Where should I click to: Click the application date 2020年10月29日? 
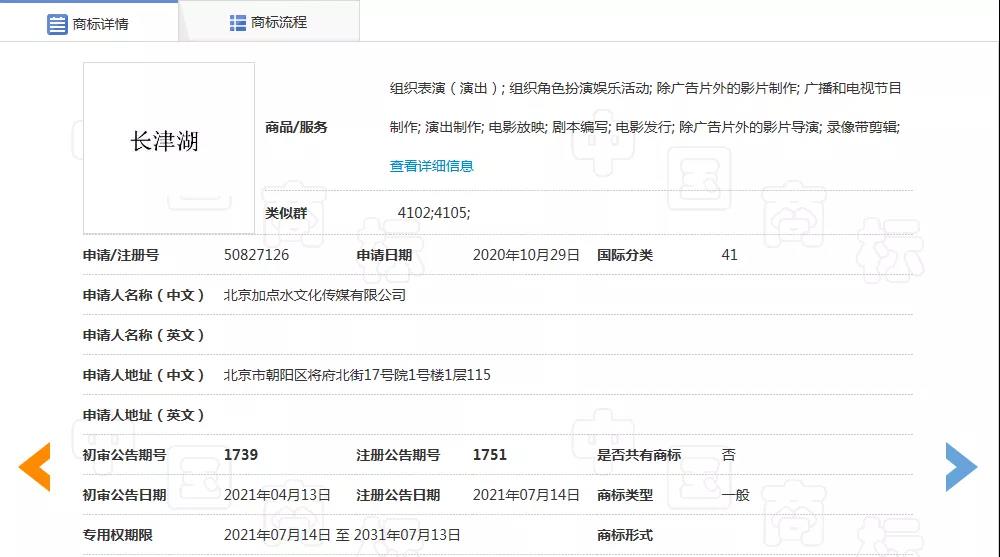526,255
